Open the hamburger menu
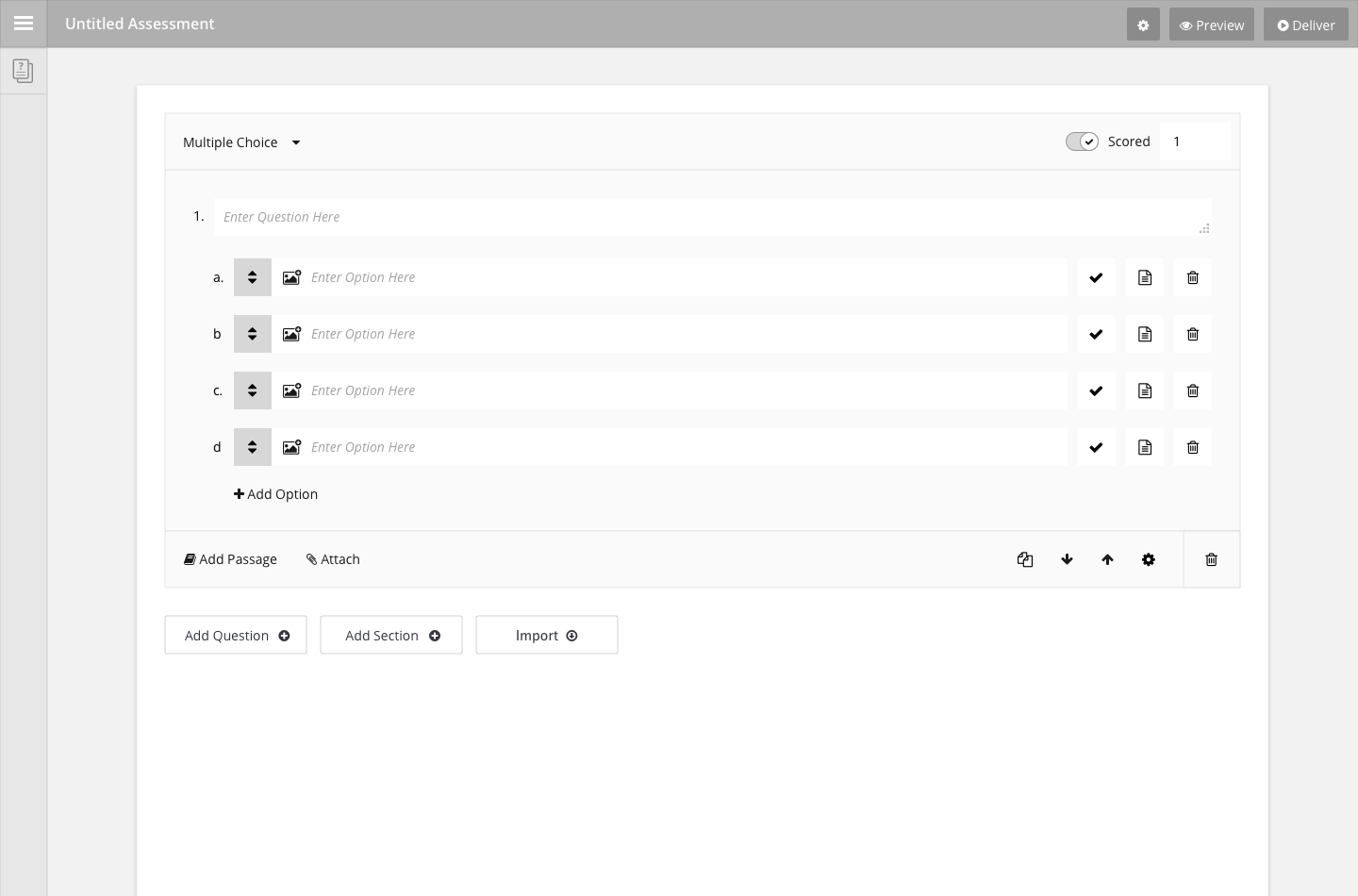Image resolution: width=1358 pixels, height=896 pixels. click(24, 24)
